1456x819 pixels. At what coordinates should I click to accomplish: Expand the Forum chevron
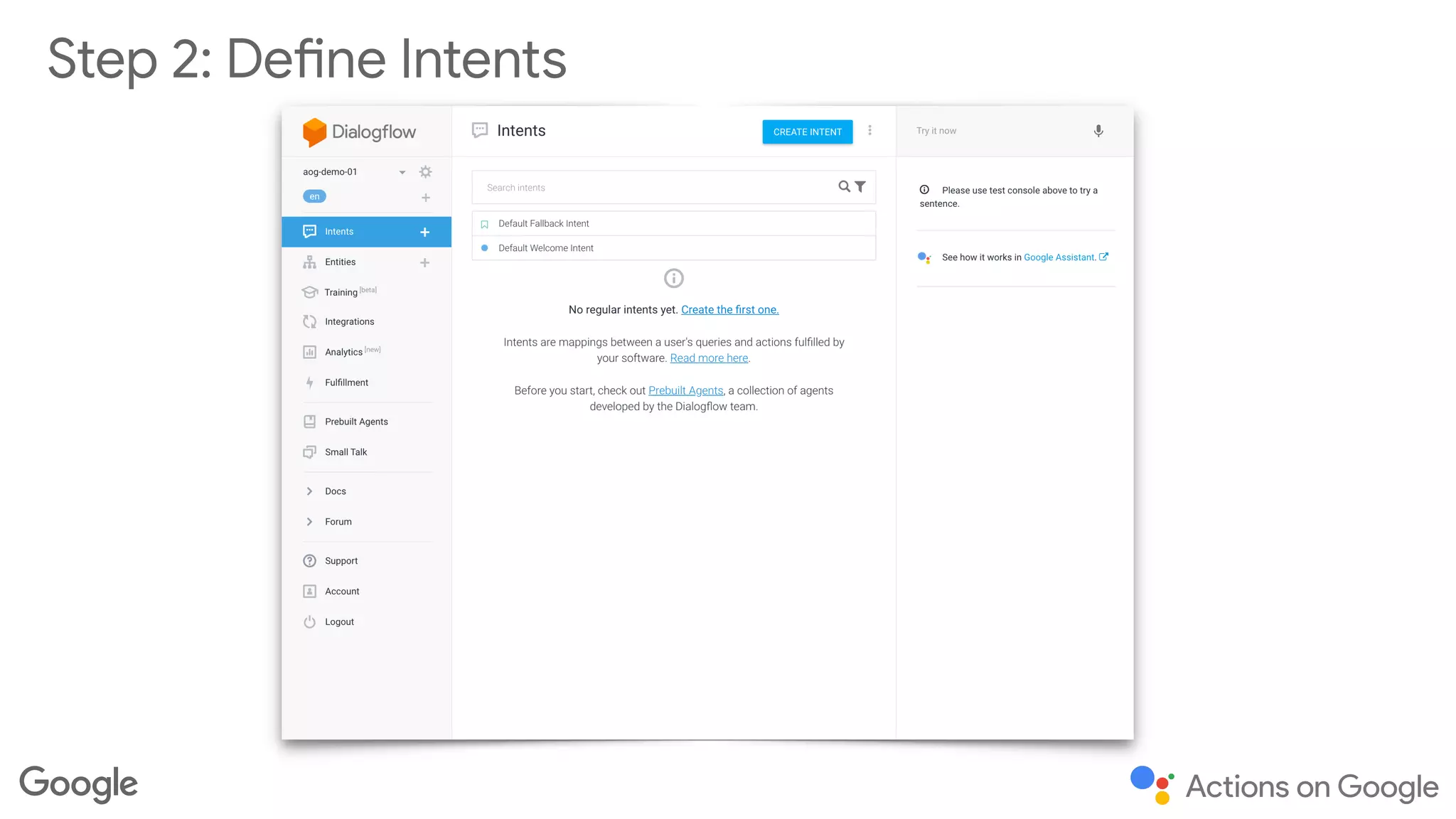pyautogui.click(x=309, y=522)
